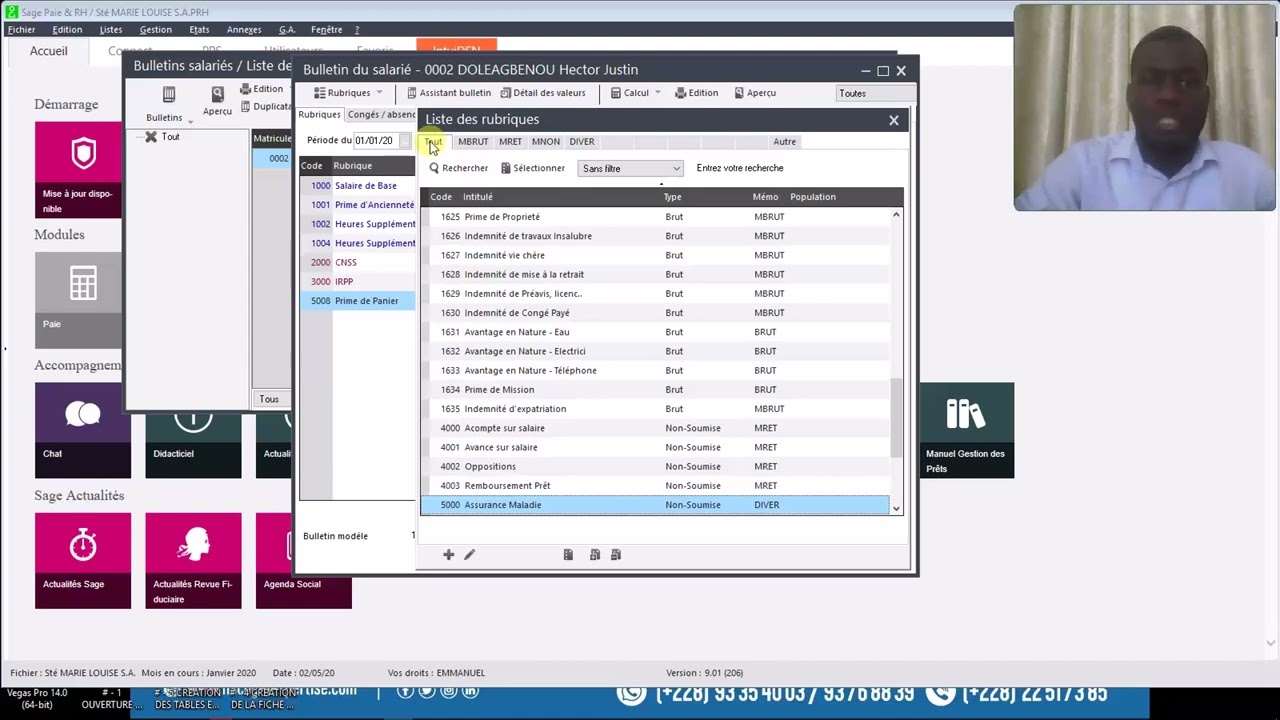Select the Tout filter tab

434,142
